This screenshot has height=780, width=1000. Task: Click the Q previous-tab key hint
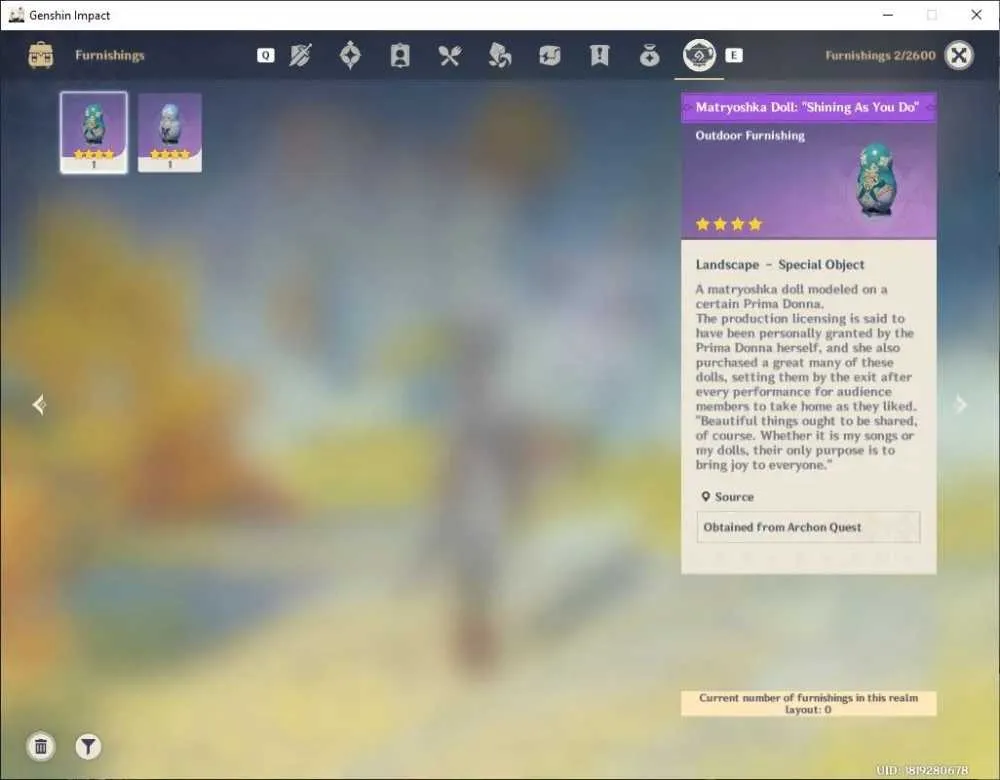(265, 55)
